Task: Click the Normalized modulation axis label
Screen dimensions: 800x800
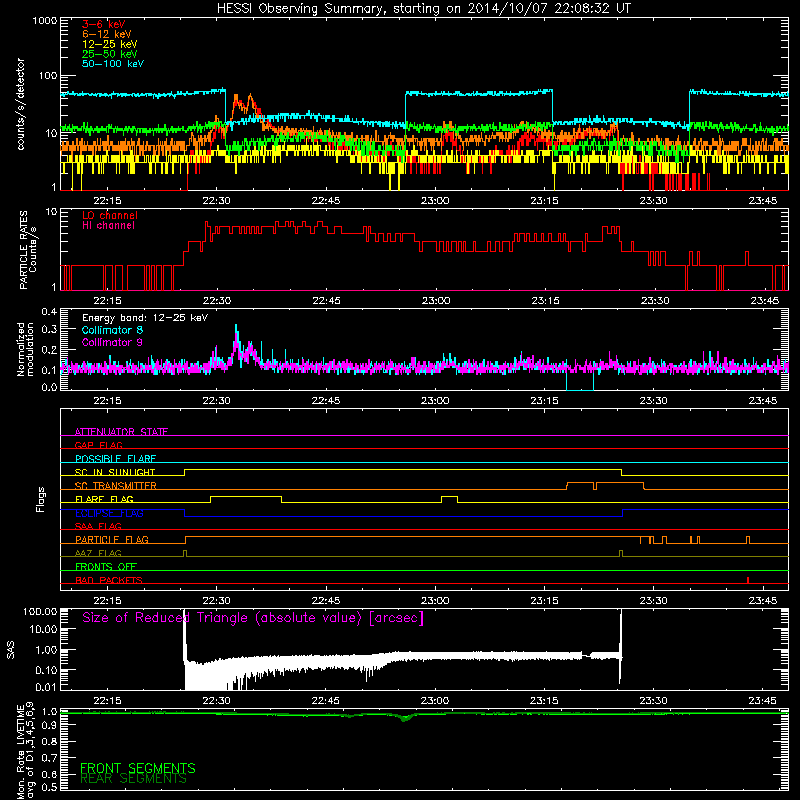Action: [x=25, y=349]
